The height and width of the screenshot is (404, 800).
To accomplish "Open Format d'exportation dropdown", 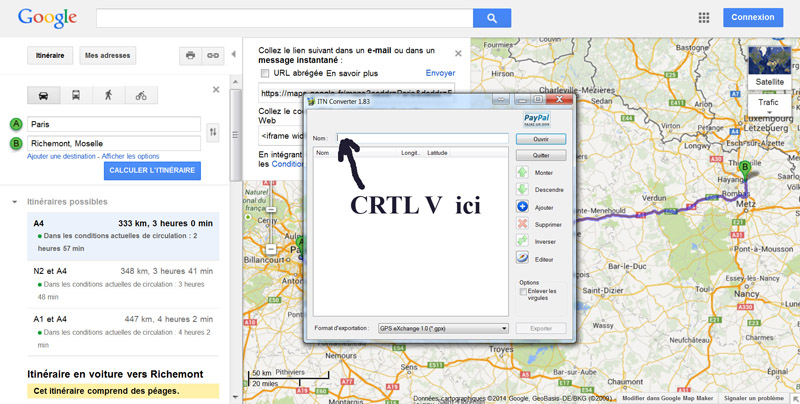I will pos(443,329).
